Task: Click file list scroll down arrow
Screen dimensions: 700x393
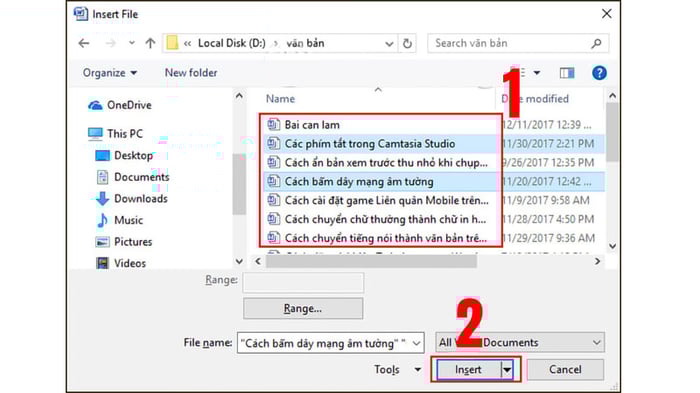Action: pyautogui.click(x=612, y=246)
